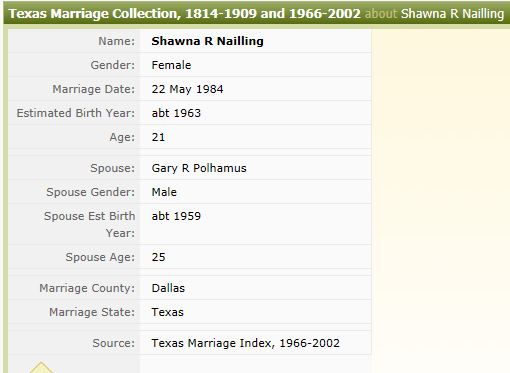Click the spouse age value 25
The width and height of the screenshot is (510, 373).
[158, 257]
